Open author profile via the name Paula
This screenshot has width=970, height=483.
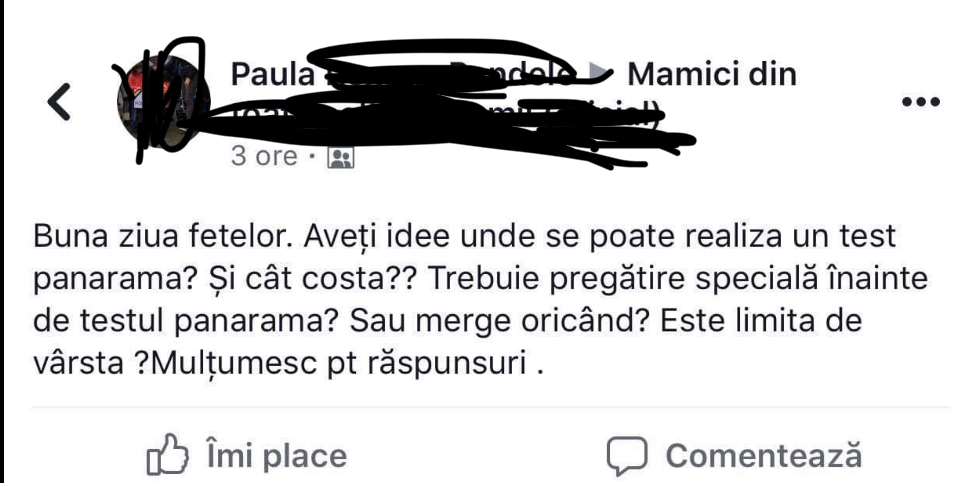[x=273, y=75]
